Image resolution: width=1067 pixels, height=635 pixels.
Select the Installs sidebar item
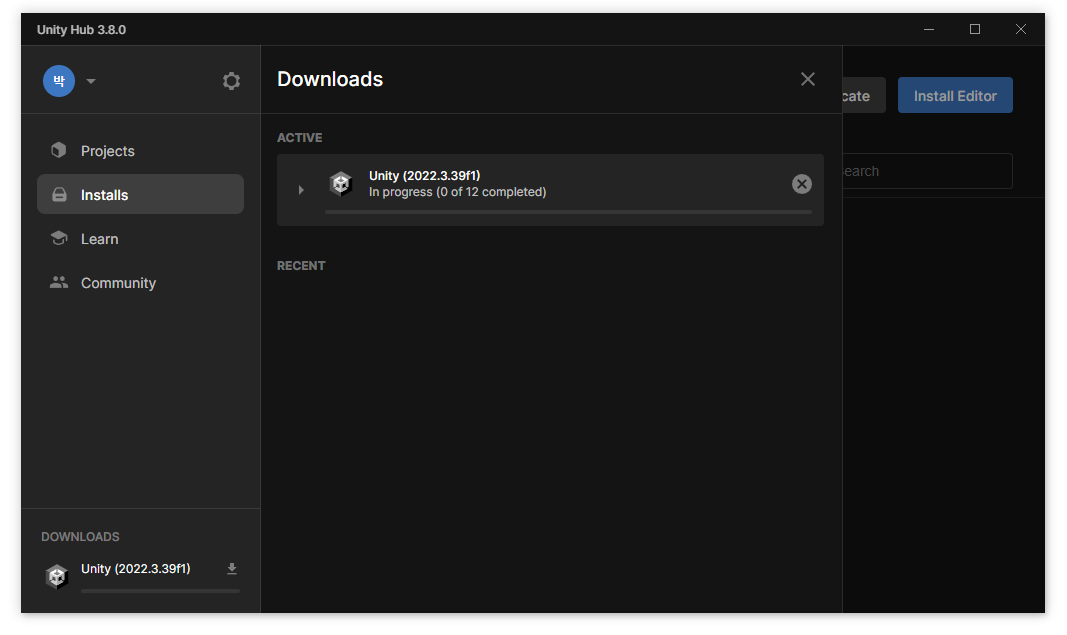(140, 195)
